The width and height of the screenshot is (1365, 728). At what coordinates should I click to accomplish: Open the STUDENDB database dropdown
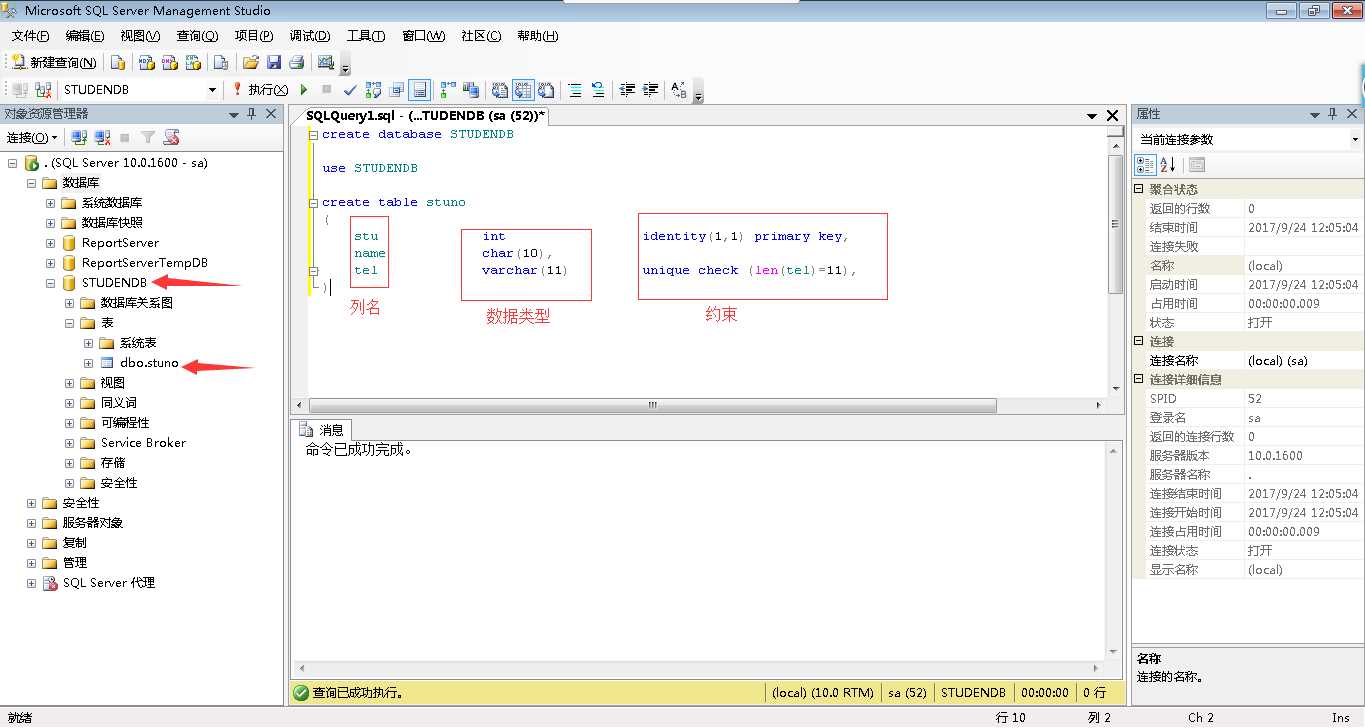(212, 90)
